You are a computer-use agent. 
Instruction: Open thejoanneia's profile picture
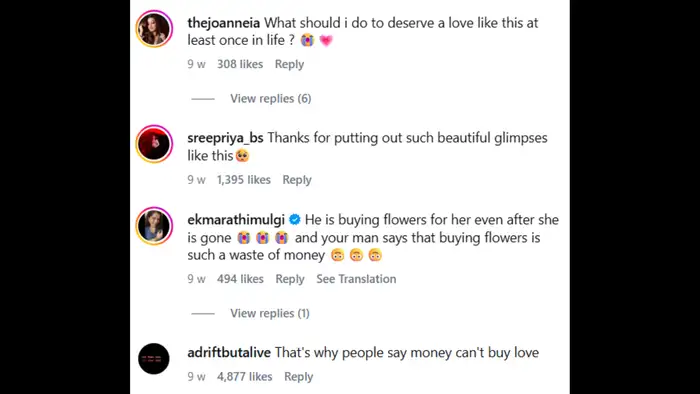click(x=154, y=29)
